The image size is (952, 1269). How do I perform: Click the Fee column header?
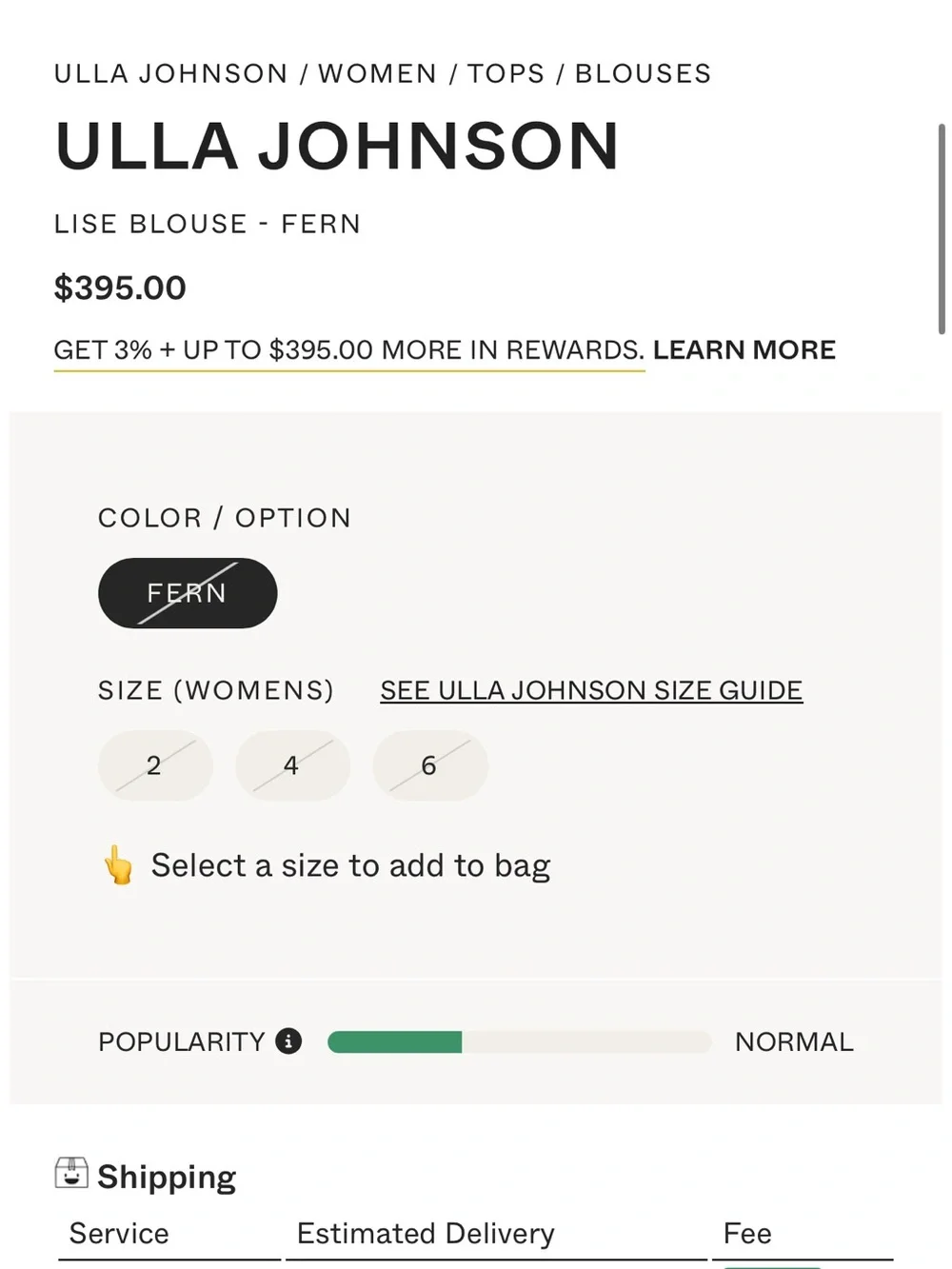(x=747, y=1234)
